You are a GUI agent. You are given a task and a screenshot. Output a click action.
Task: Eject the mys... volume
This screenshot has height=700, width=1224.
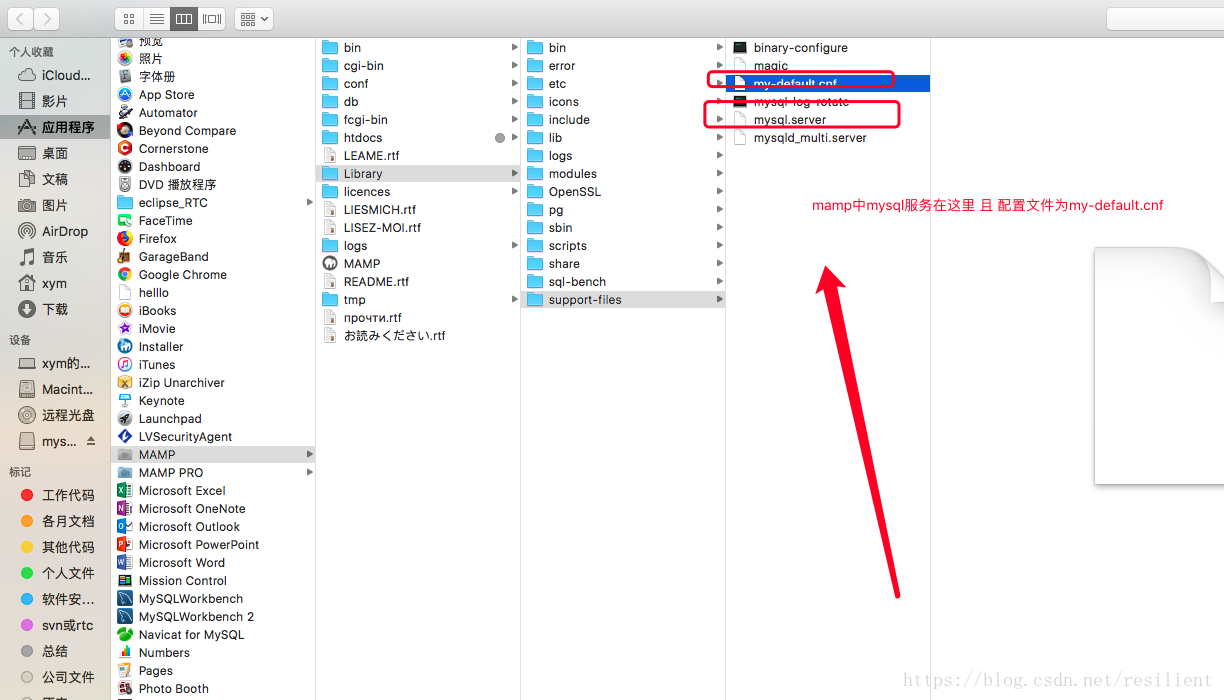point(91,441)
